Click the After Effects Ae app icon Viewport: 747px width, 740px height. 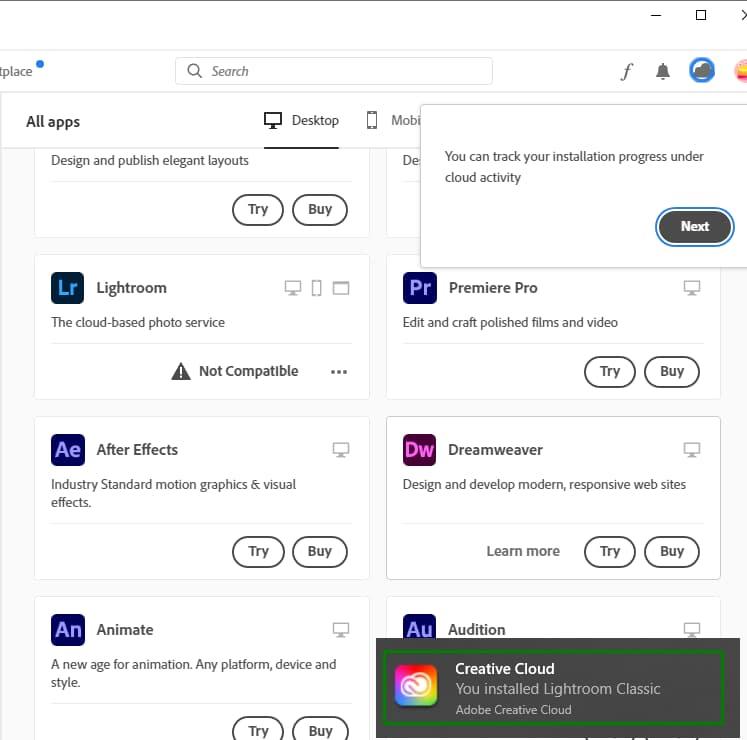pyautogui.click(x=68, y=450)
